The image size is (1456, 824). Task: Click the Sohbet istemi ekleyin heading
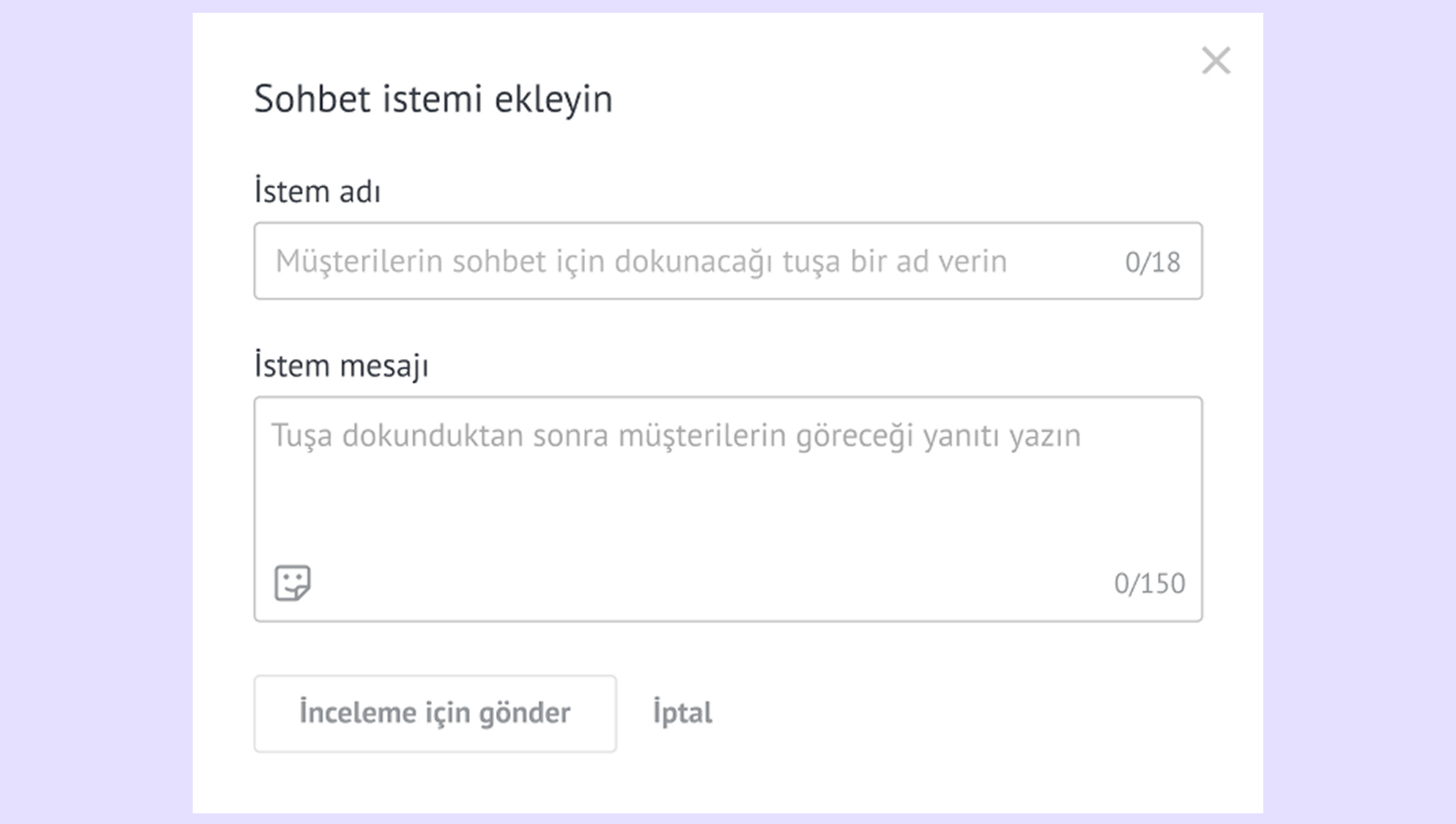(x=433, y=98)
